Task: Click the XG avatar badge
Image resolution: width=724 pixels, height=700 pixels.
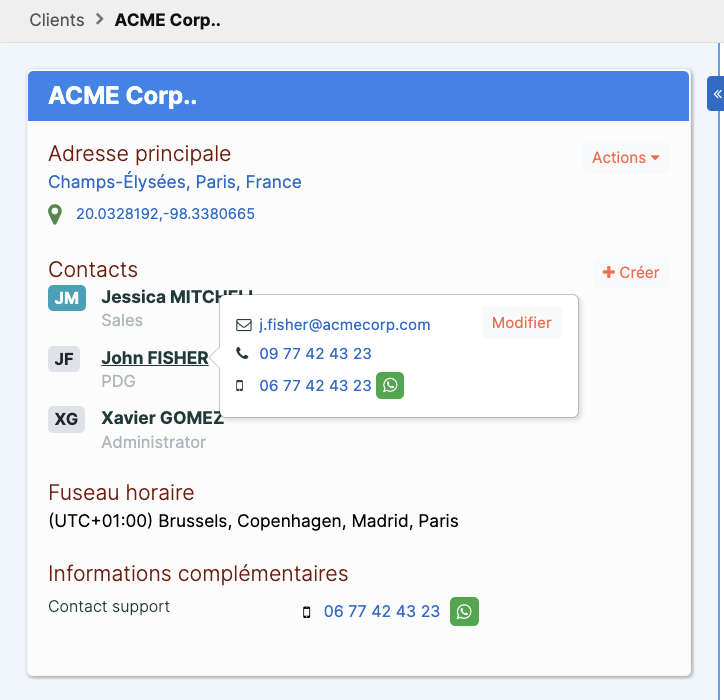Action: pos(66,419)
